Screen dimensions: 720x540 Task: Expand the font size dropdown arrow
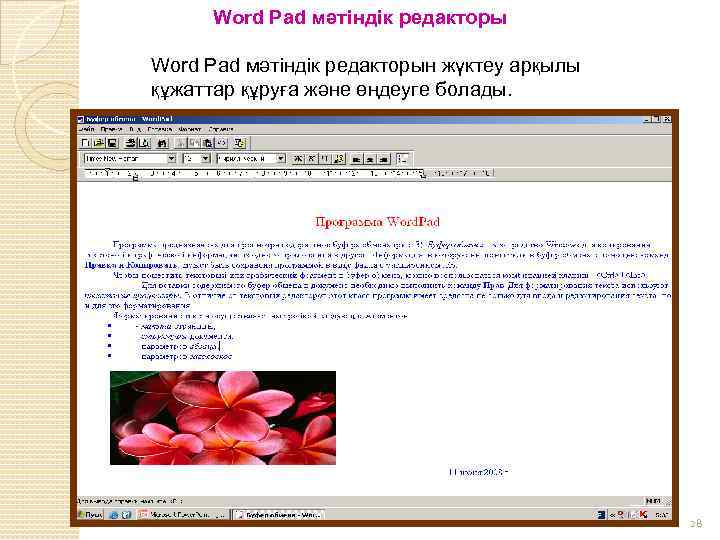coord(206,158)
